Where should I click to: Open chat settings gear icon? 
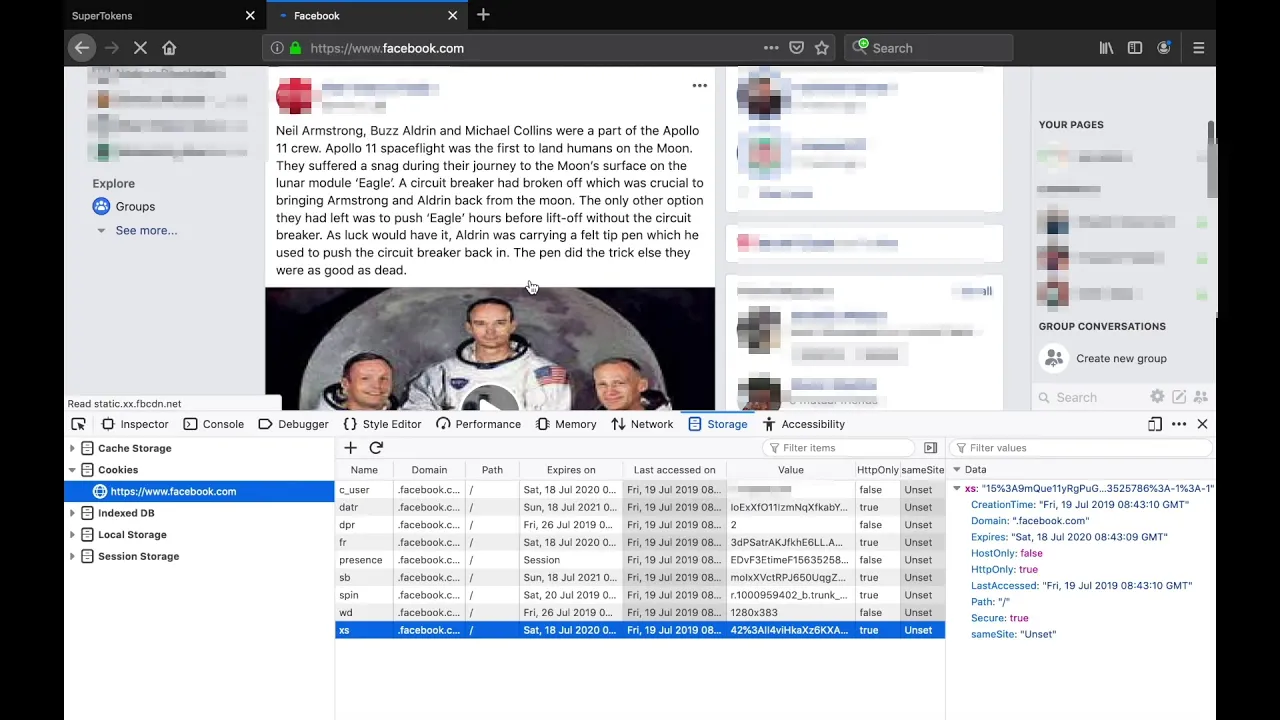(1157, 397)
